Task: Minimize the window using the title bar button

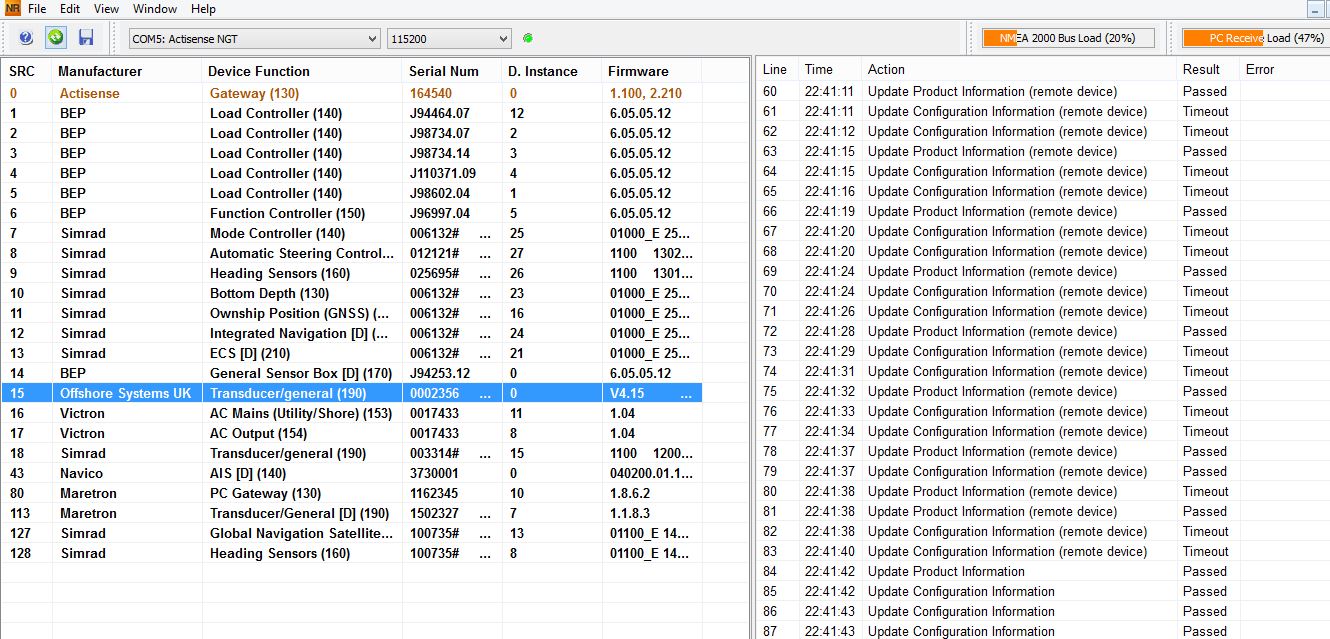Action: point(1315,9)
